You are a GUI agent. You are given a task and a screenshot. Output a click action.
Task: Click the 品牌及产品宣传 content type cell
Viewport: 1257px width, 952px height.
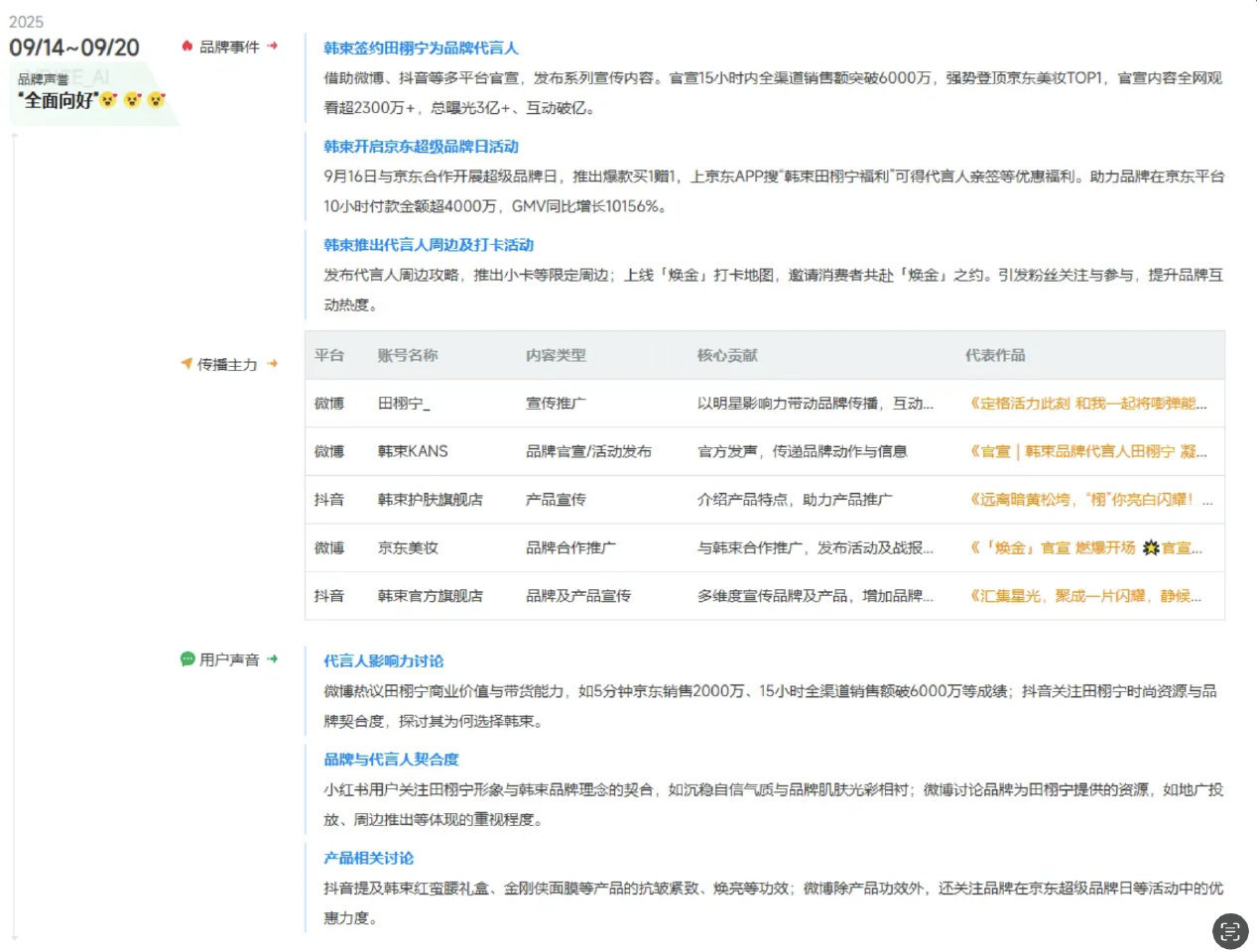click(578, 596)
